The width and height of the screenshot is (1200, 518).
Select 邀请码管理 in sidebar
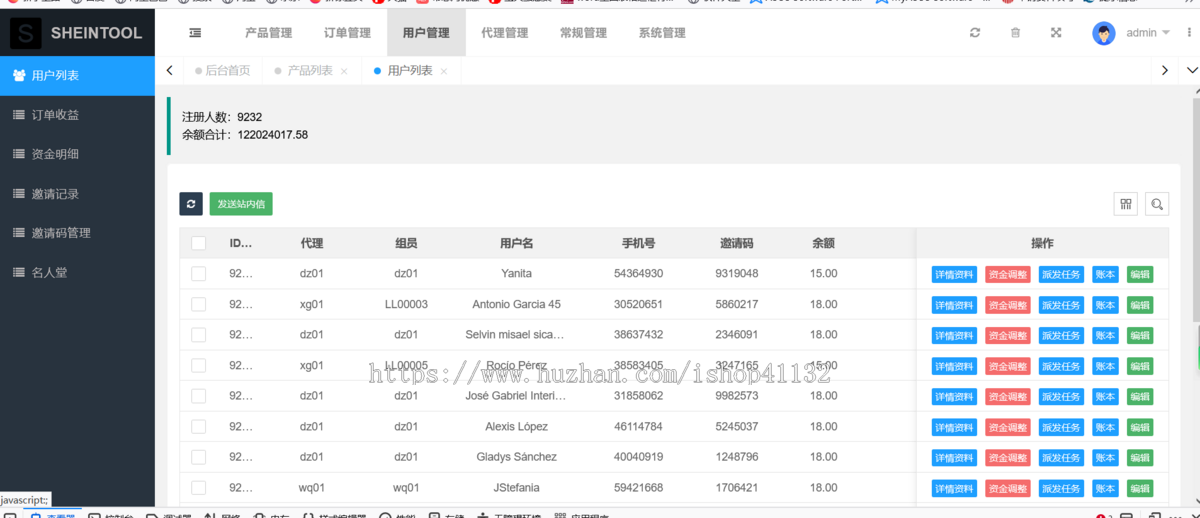77,233
